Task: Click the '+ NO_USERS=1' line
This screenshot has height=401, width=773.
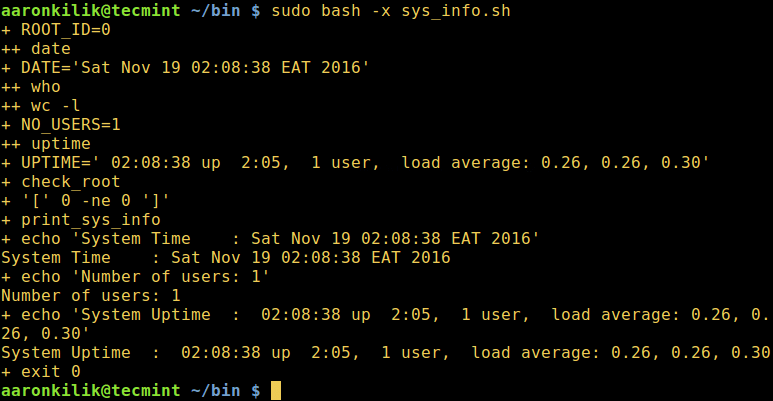Action: coord(61,124)
